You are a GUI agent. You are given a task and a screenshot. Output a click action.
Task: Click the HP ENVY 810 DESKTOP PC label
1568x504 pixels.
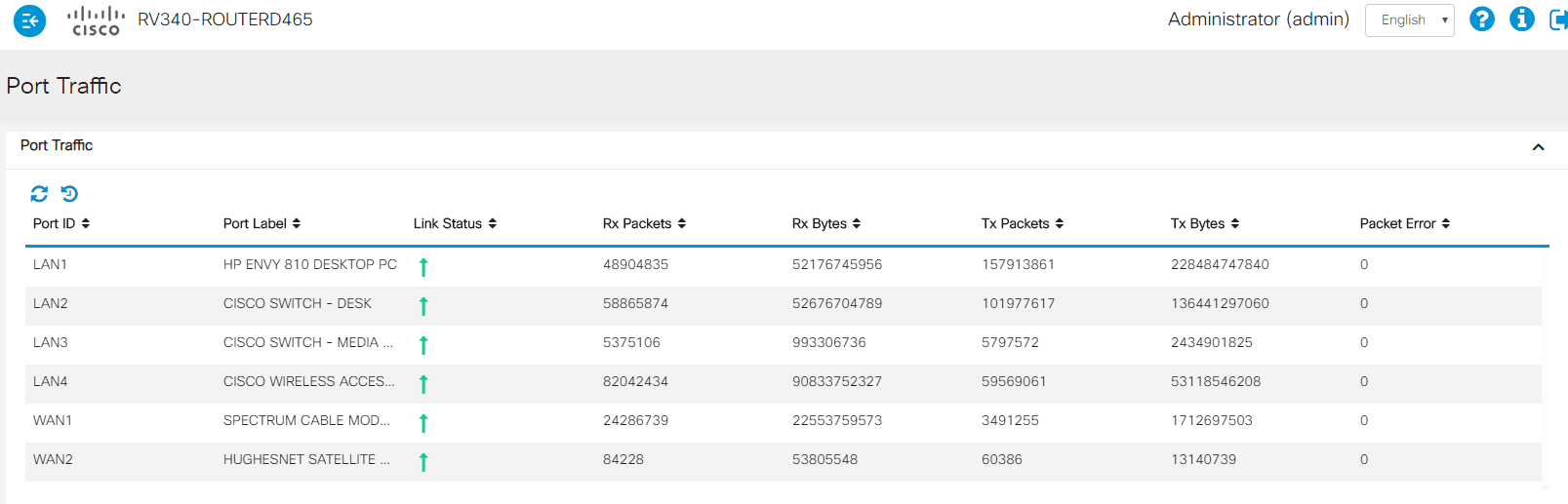pyautogui.click(x=310, y=264)
